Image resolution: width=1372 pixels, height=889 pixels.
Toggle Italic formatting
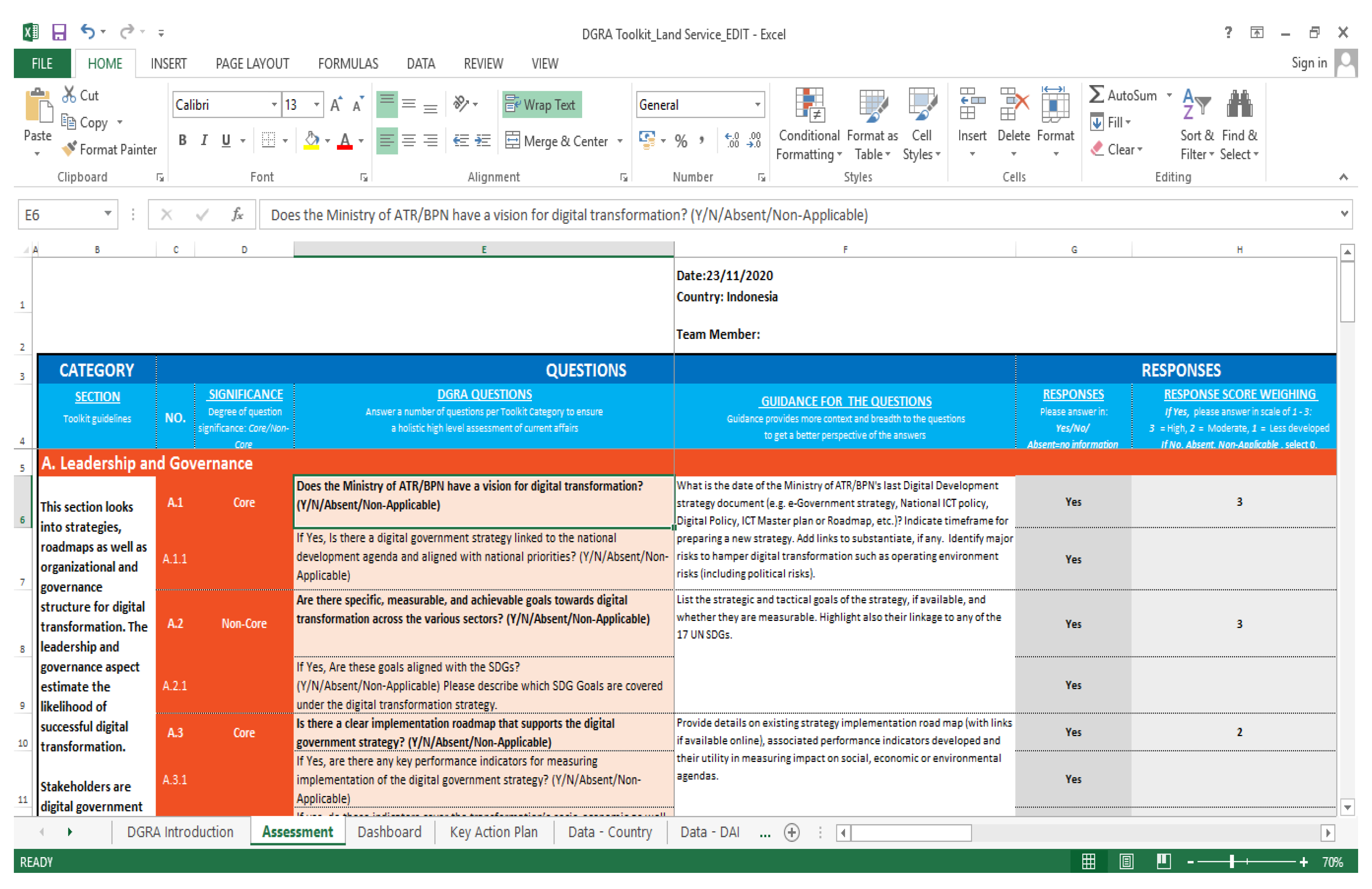(x=204, y=140)
